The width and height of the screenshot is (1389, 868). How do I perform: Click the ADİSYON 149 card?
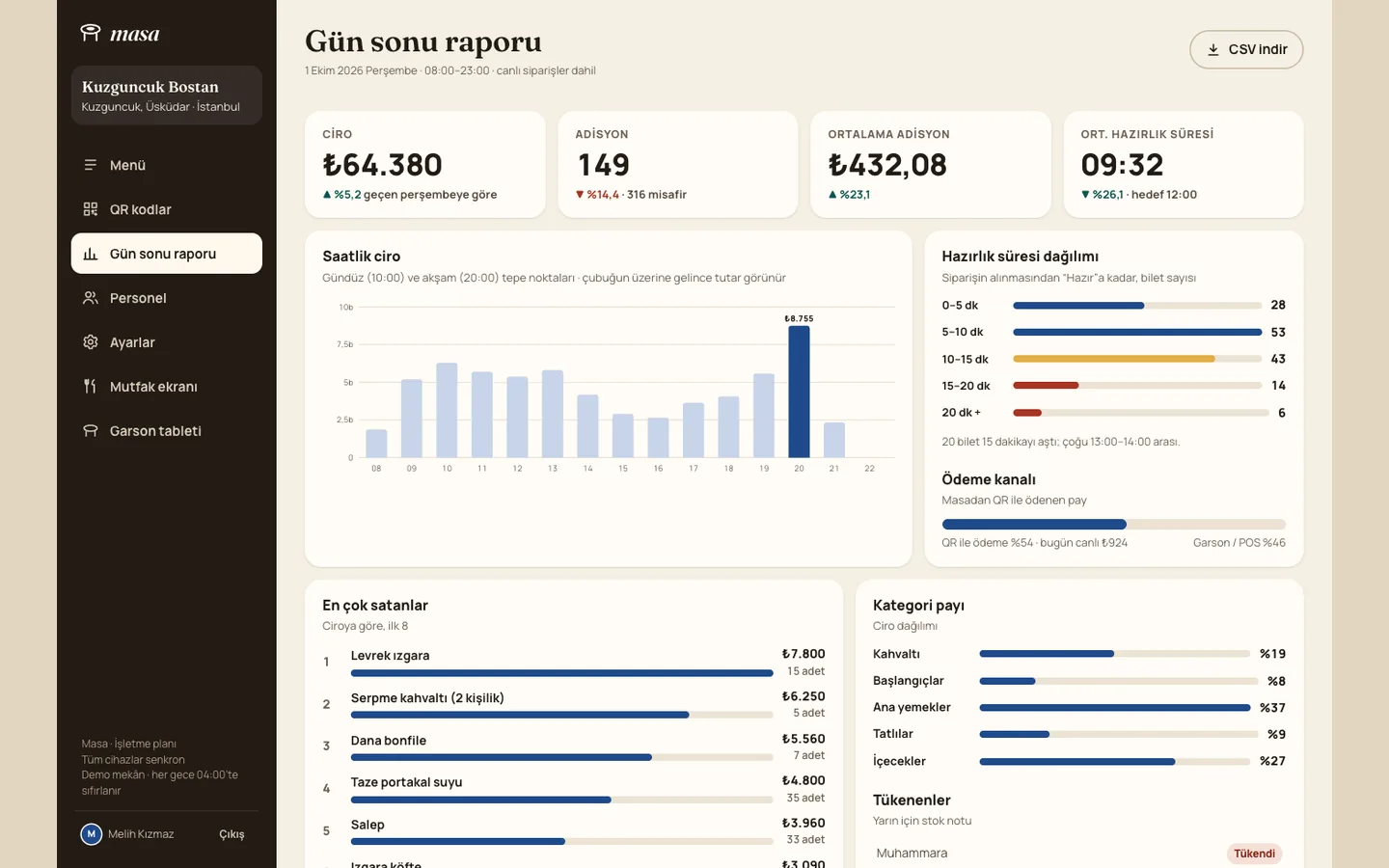(678, 164)
